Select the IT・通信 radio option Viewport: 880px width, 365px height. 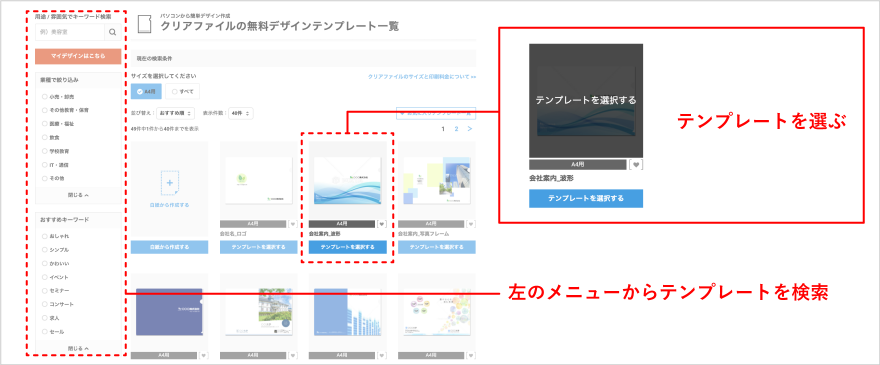[44, 165]
